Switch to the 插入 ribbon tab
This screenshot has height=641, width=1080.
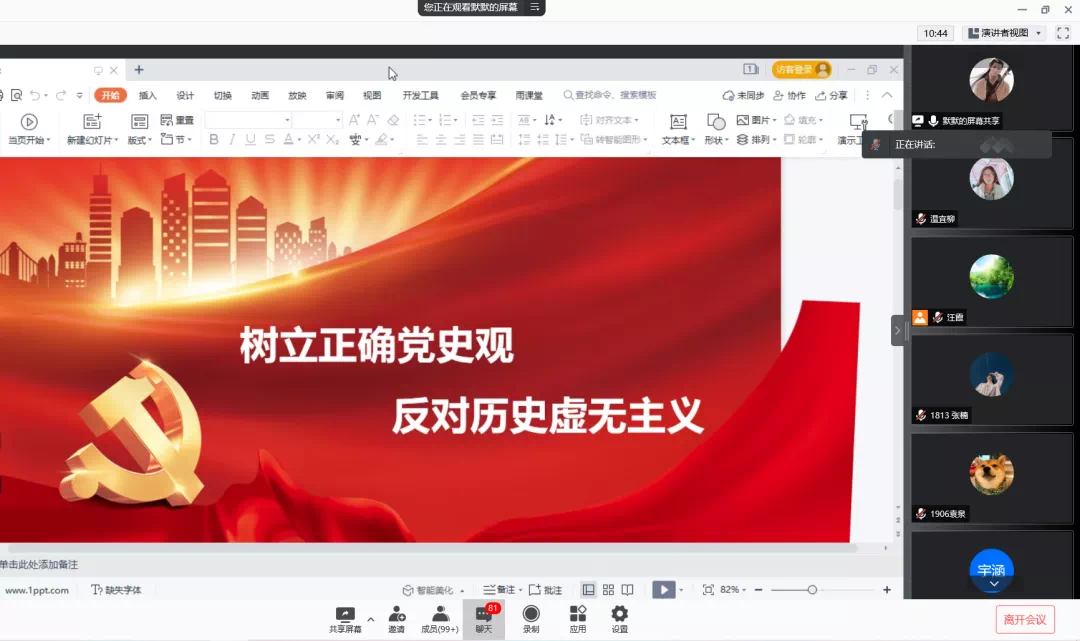pos(148,96)
